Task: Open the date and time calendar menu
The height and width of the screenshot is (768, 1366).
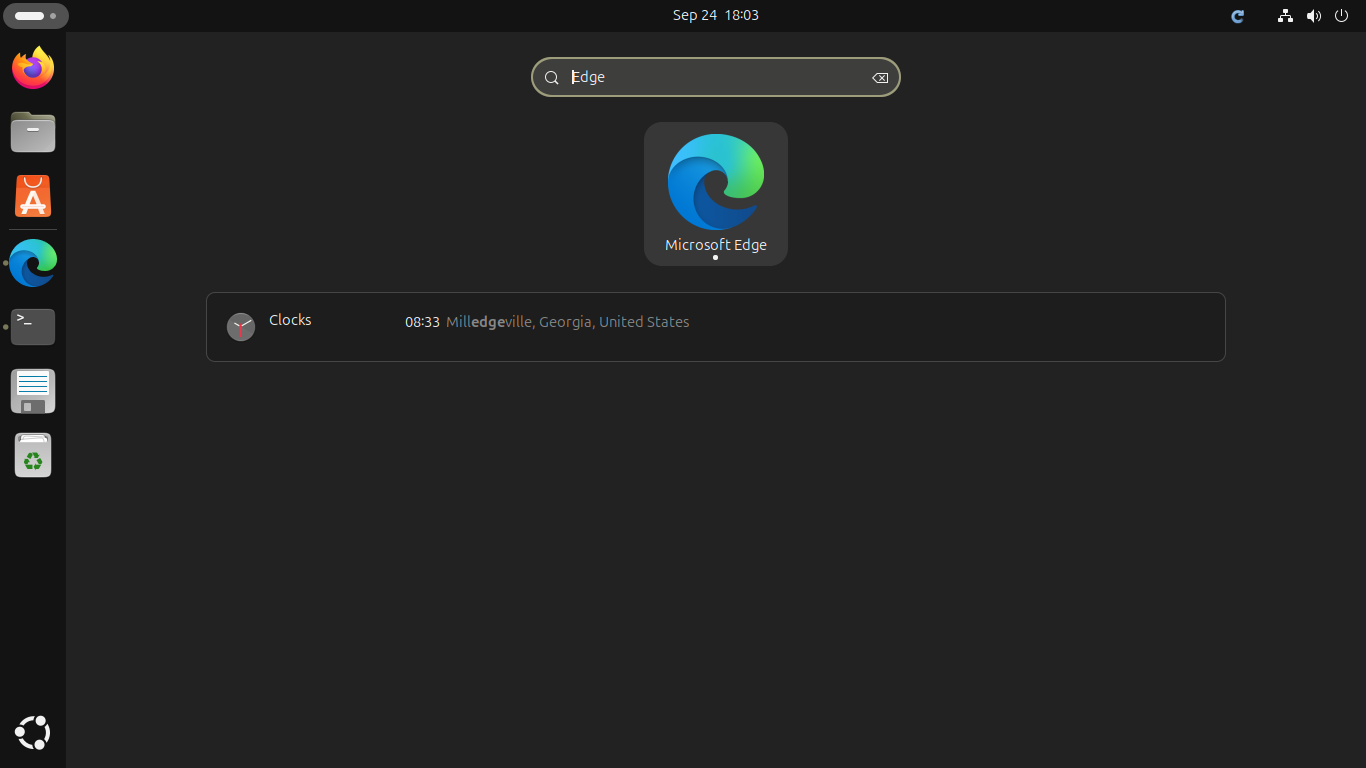Action: click(x=715, y=15)
